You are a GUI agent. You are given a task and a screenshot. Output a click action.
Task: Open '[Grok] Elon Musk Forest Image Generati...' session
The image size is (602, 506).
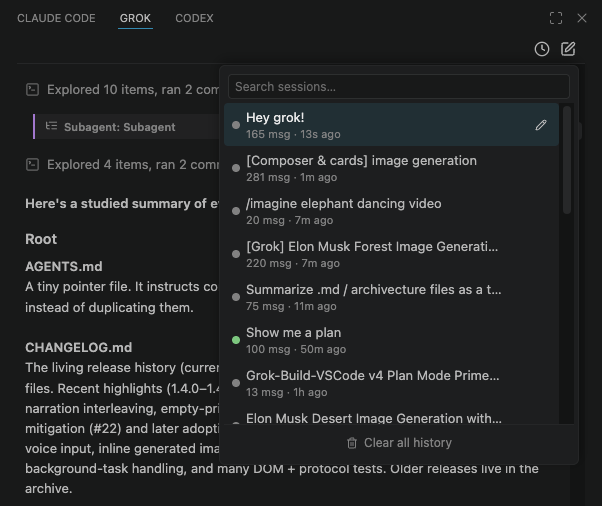(391, 254)
